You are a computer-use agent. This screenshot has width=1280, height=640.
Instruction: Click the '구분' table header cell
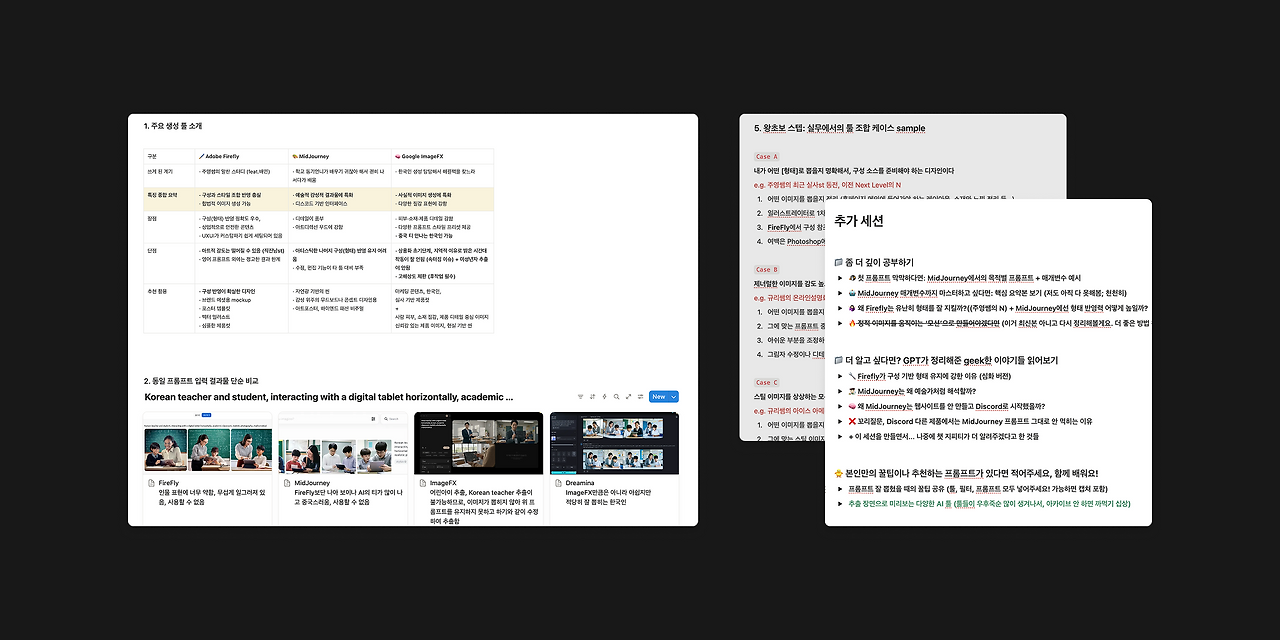169,156
